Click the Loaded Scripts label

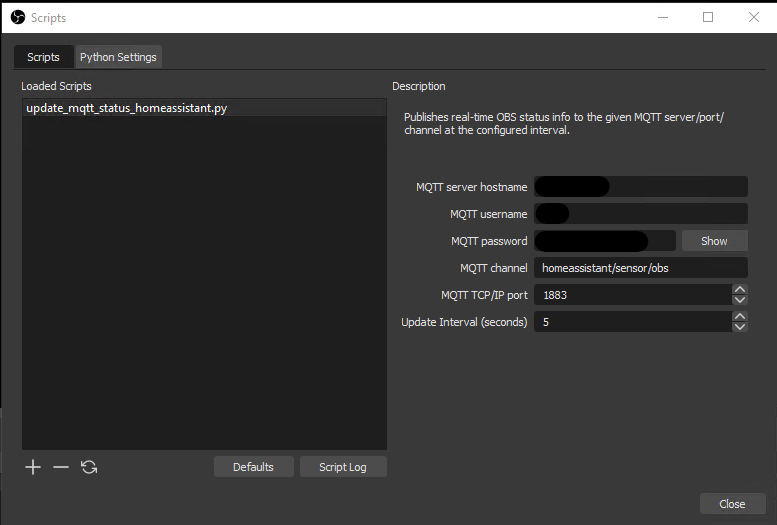tap(56, 86)
